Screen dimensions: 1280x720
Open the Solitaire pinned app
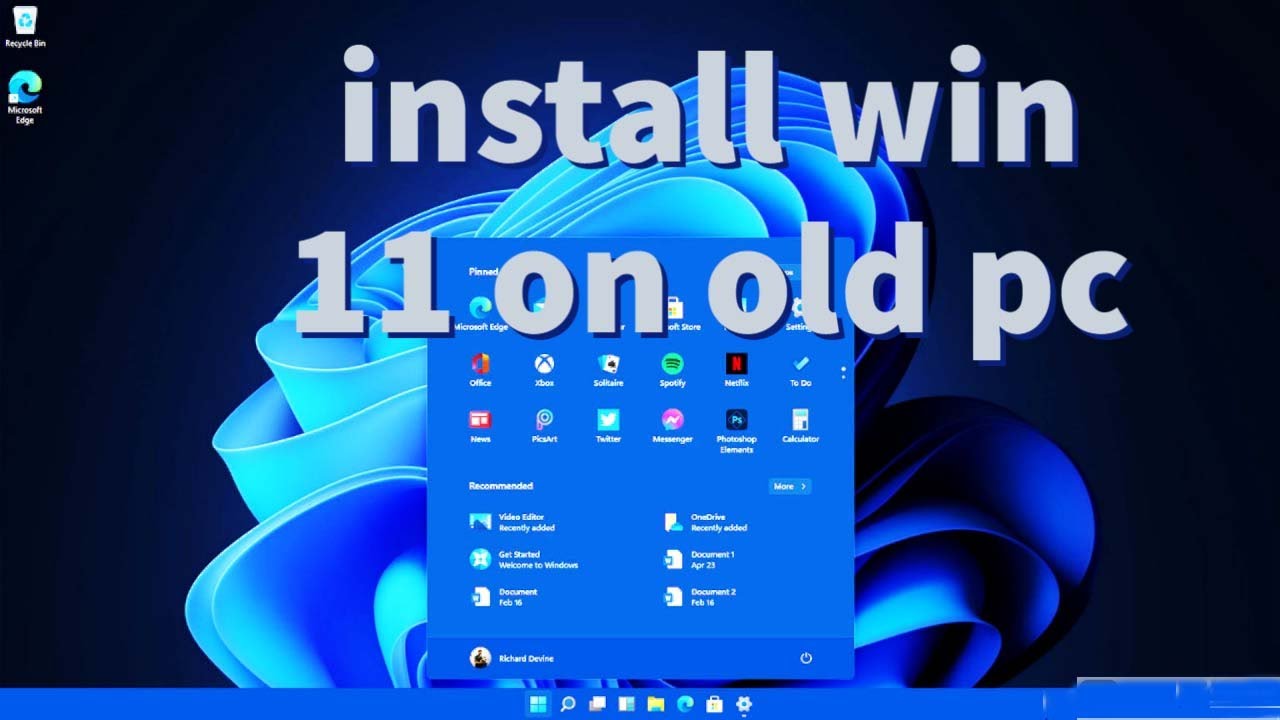point(608,369)
